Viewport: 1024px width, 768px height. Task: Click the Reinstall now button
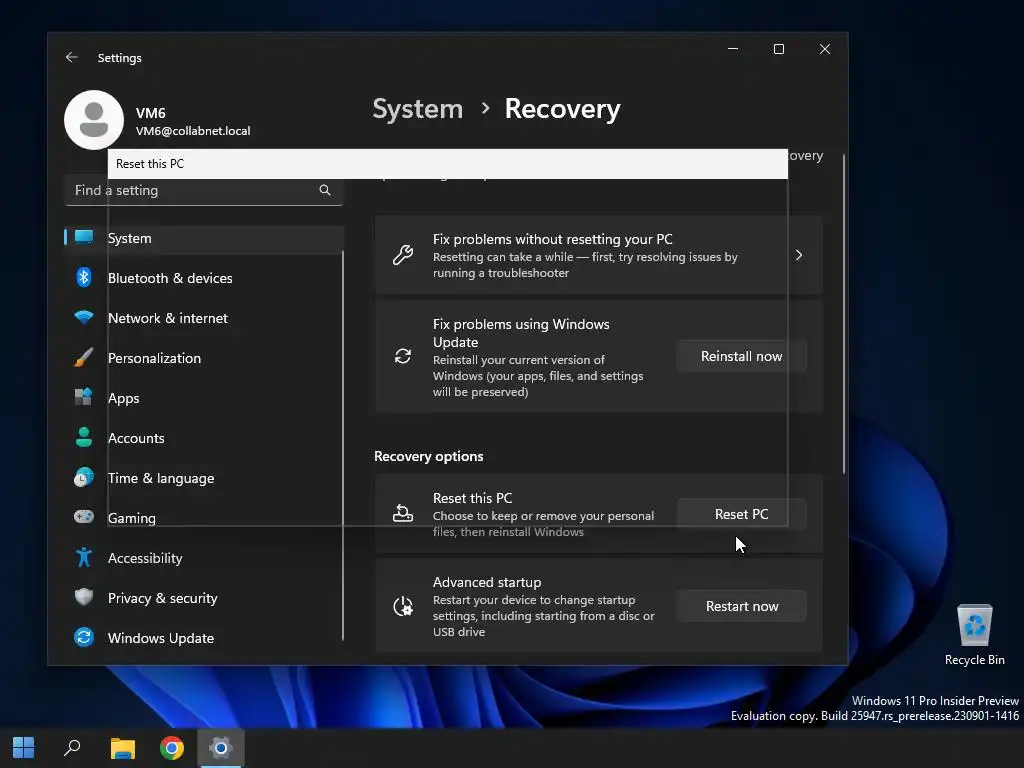pyautogui.click(x=741, y=357)
